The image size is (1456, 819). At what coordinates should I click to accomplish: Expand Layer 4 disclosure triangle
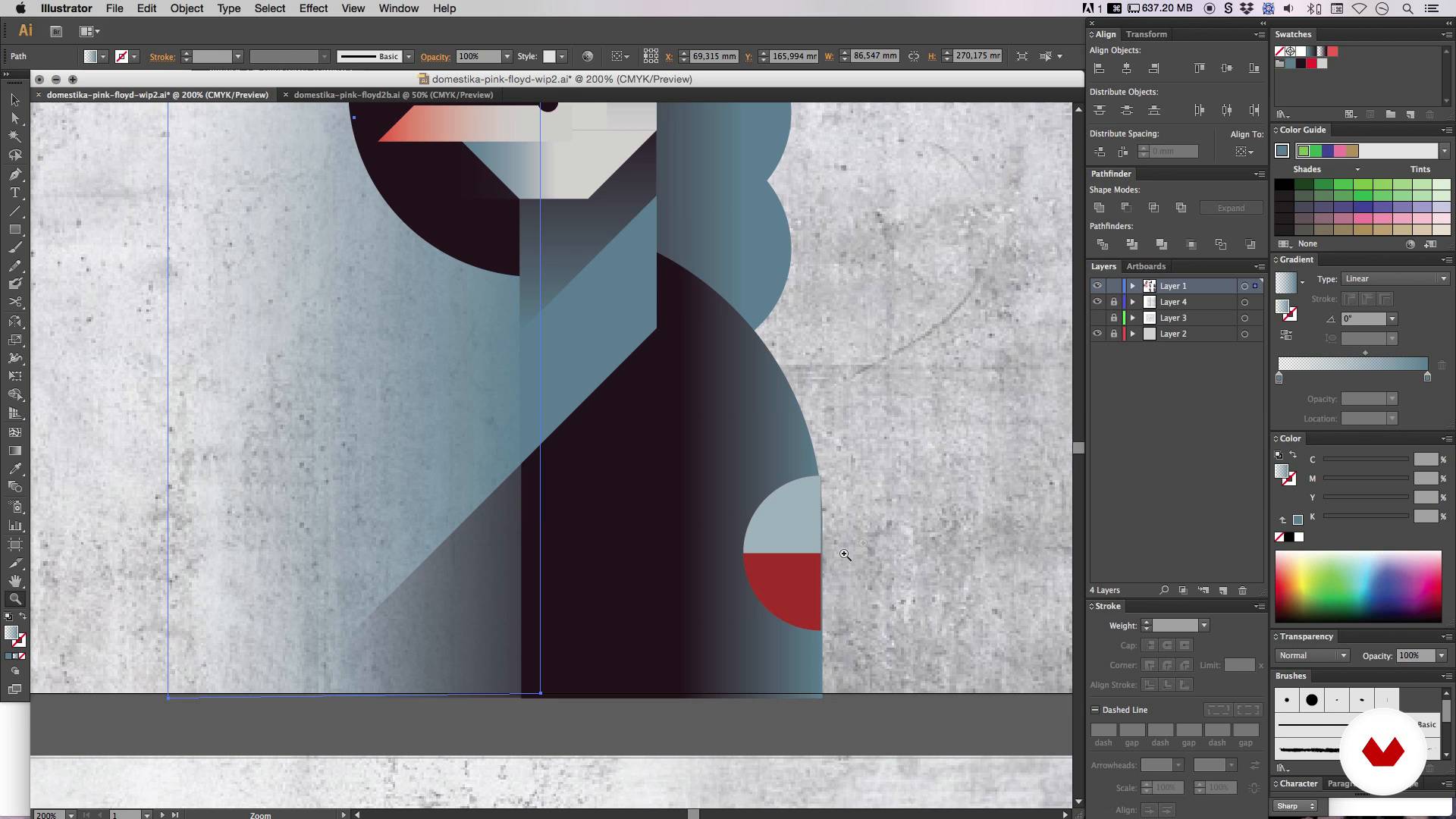pyautogui.click(x=1133, y=302)
